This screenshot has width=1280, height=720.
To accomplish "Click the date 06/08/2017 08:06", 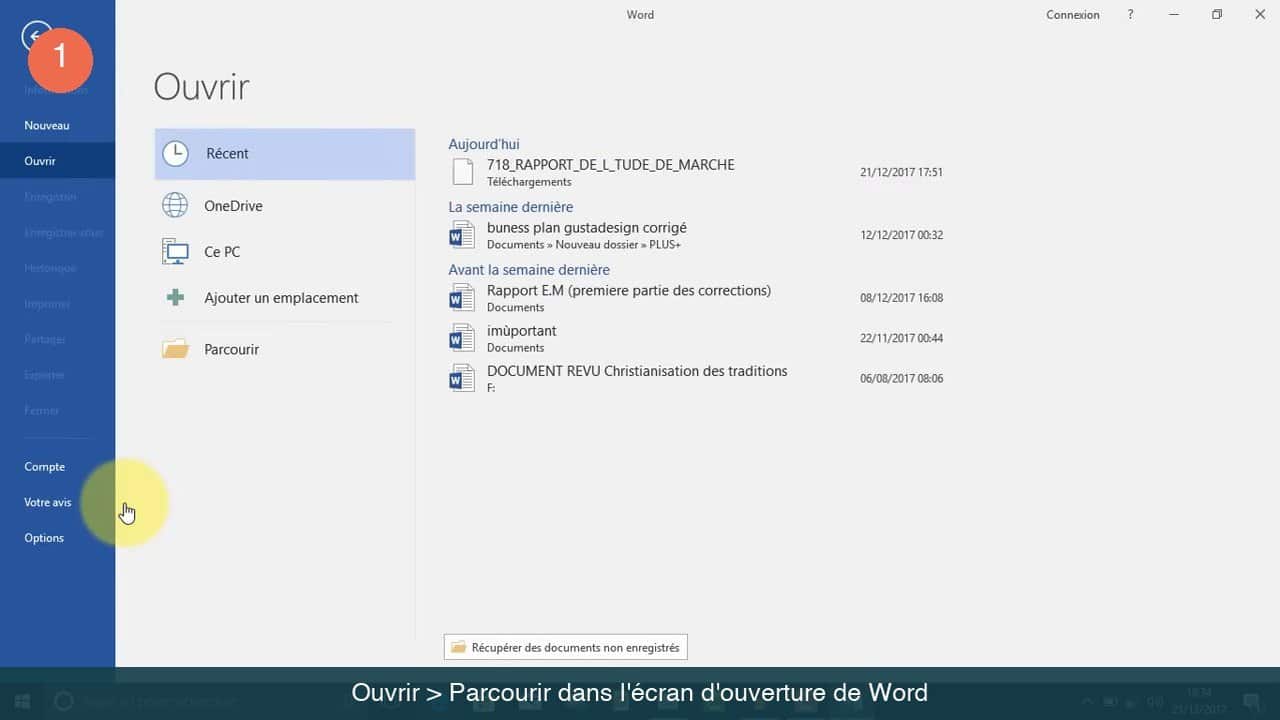I will pos(901,378).
